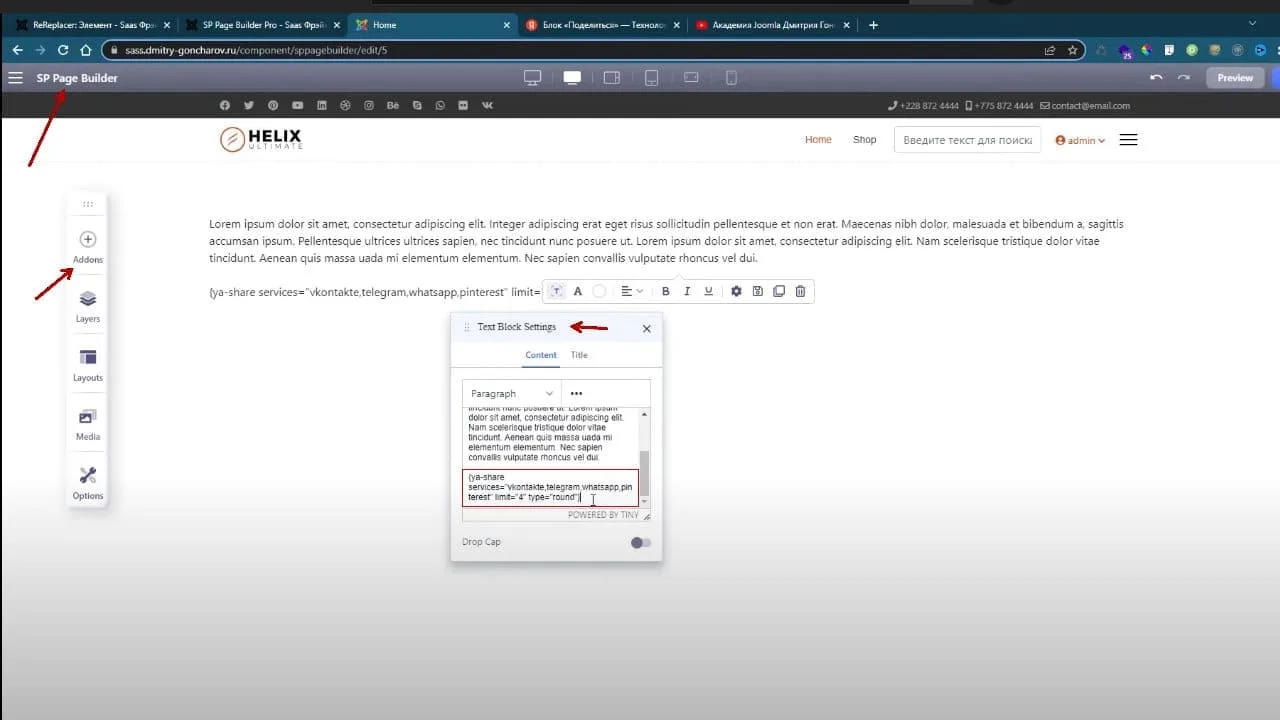Image resolution: width=1280 pixels, height=720 pixels.
Task: Select the Content tab
Action: coord(541,355)
